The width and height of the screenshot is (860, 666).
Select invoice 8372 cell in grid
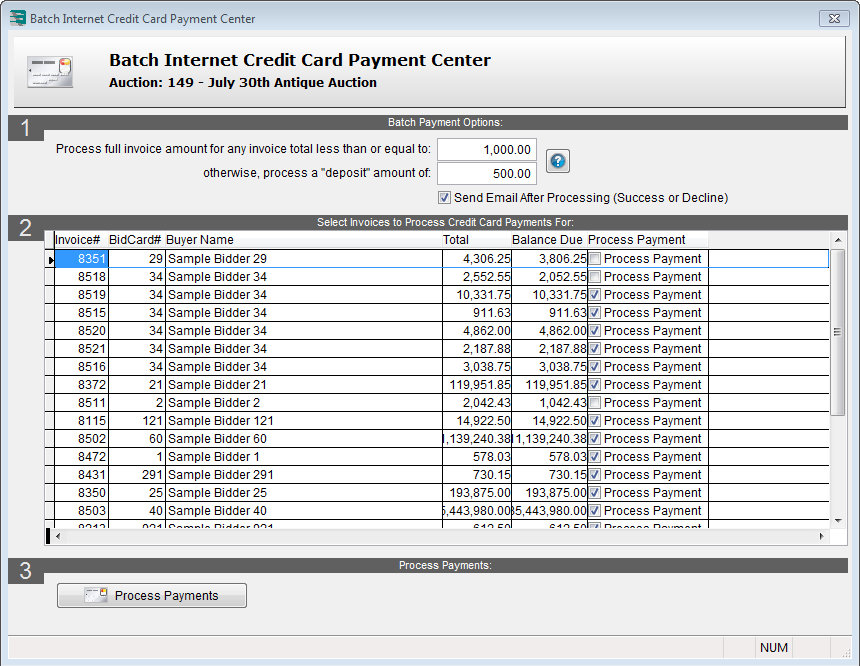point(80,385)
